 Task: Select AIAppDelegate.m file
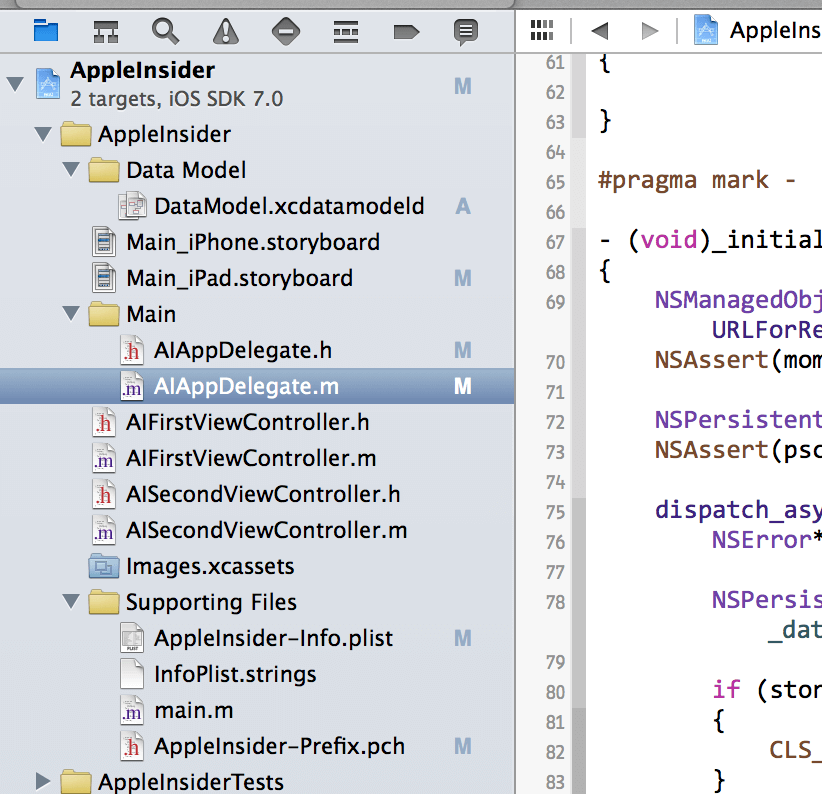pos(257,386)
